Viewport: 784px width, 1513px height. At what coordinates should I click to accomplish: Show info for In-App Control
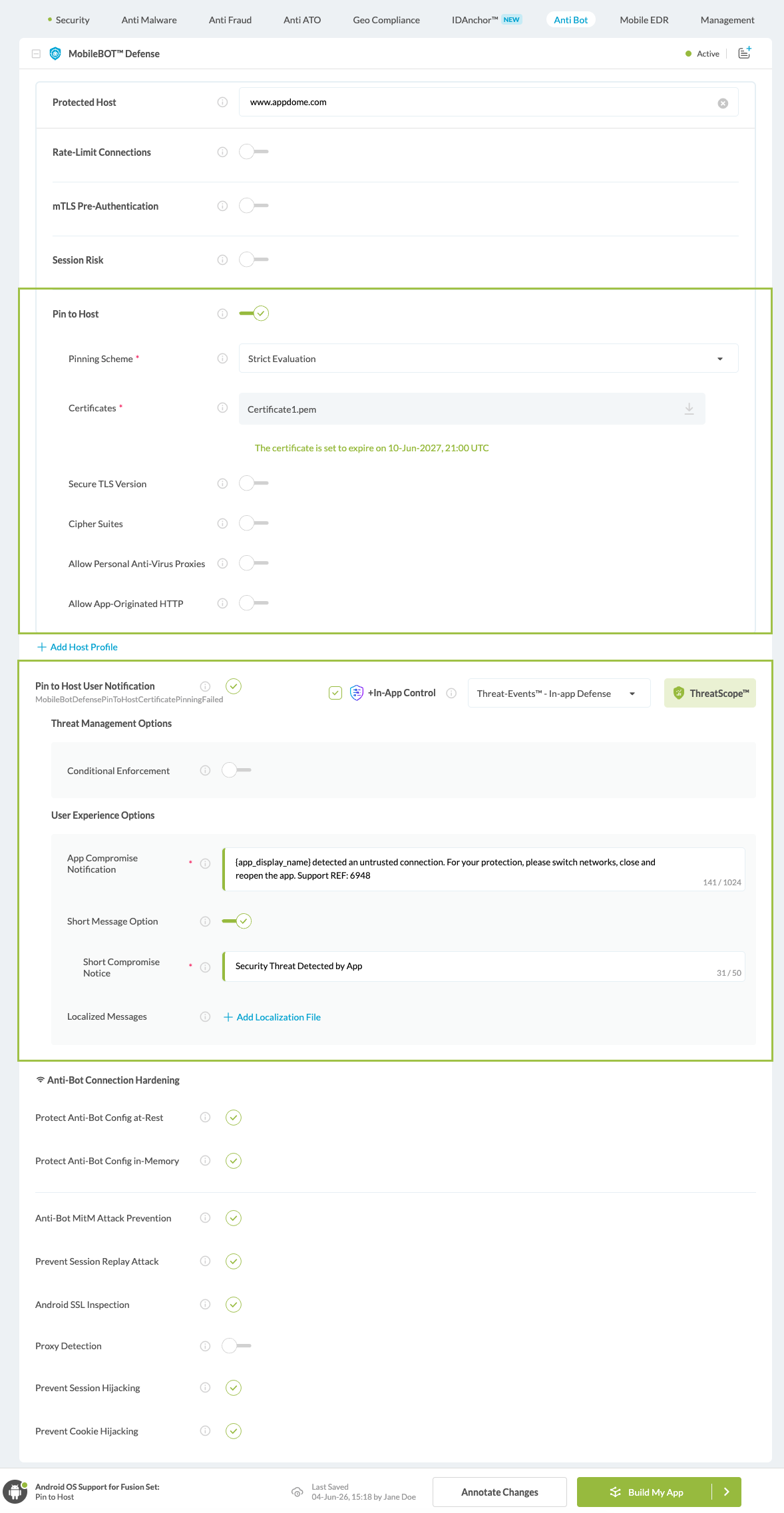point(451,693)
